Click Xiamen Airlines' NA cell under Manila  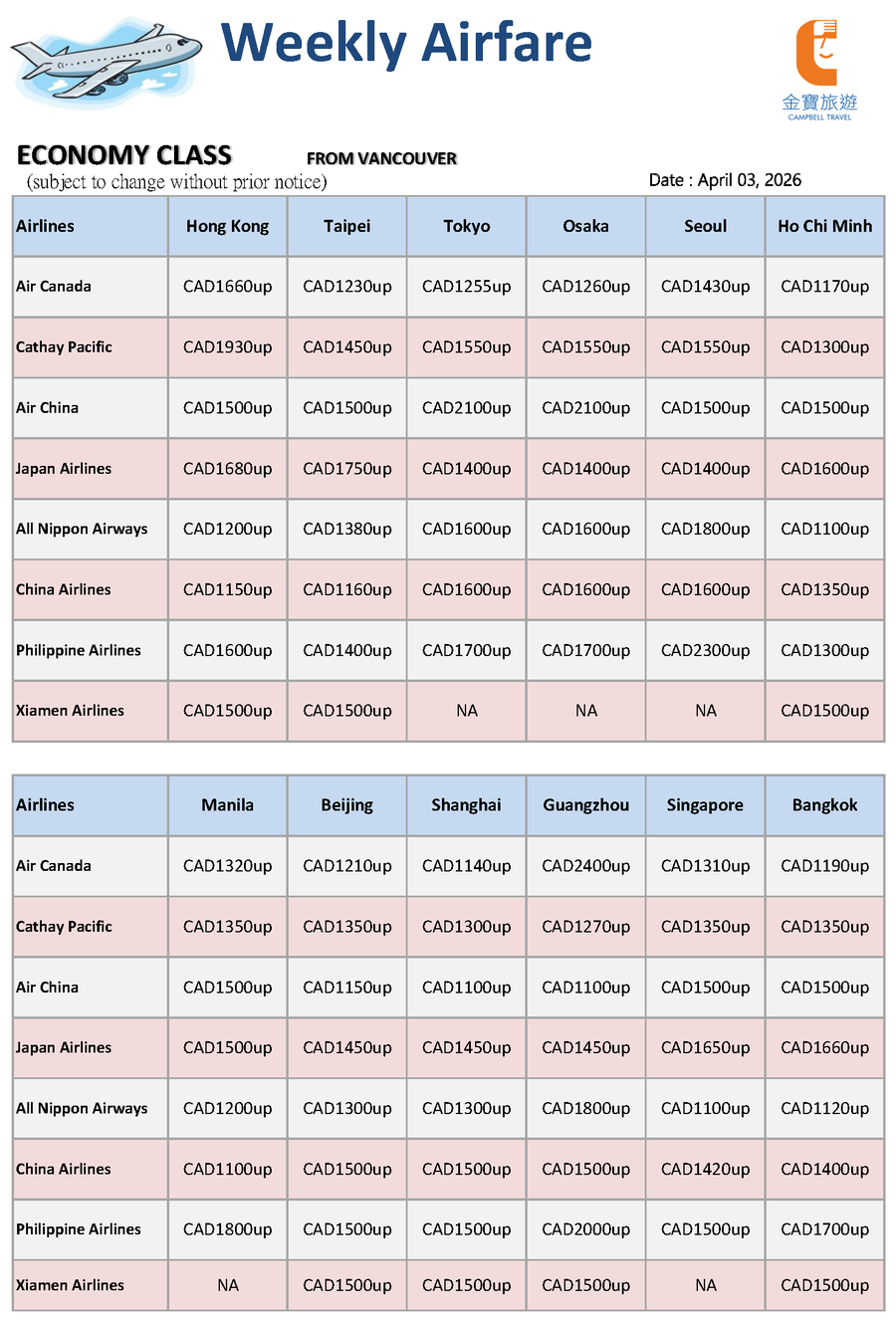point(227,1285)
